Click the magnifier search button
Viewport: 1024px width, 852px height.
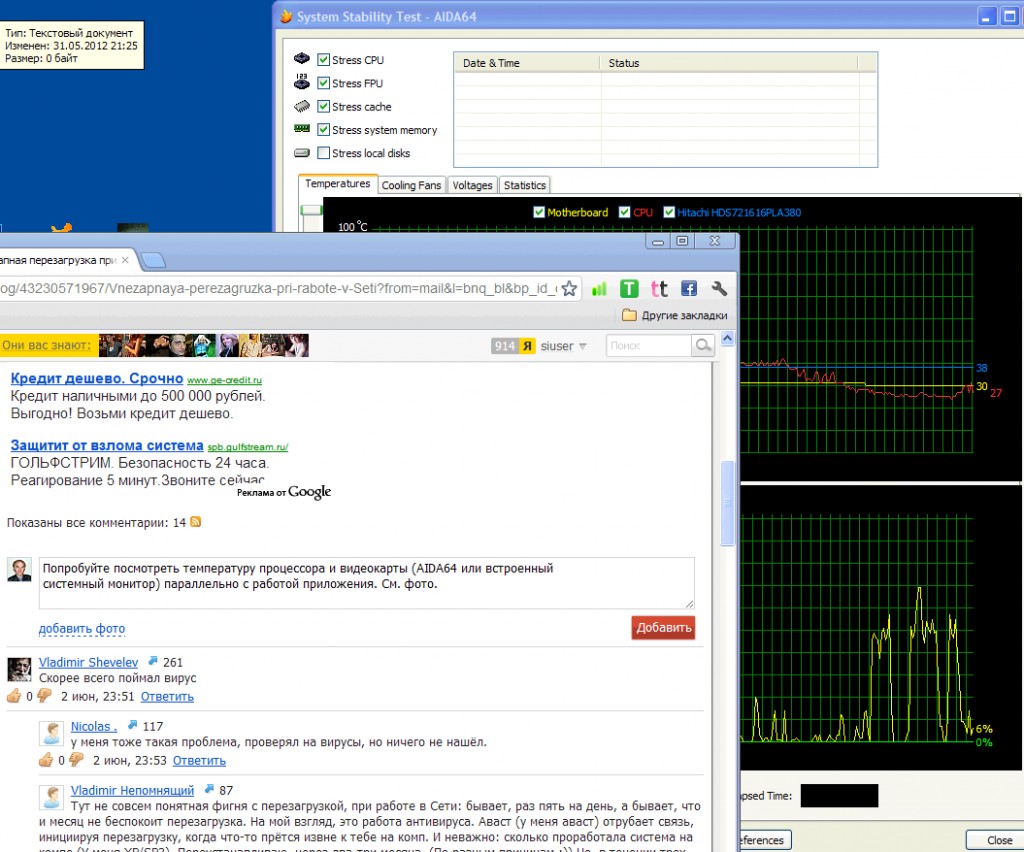point(703,345)
